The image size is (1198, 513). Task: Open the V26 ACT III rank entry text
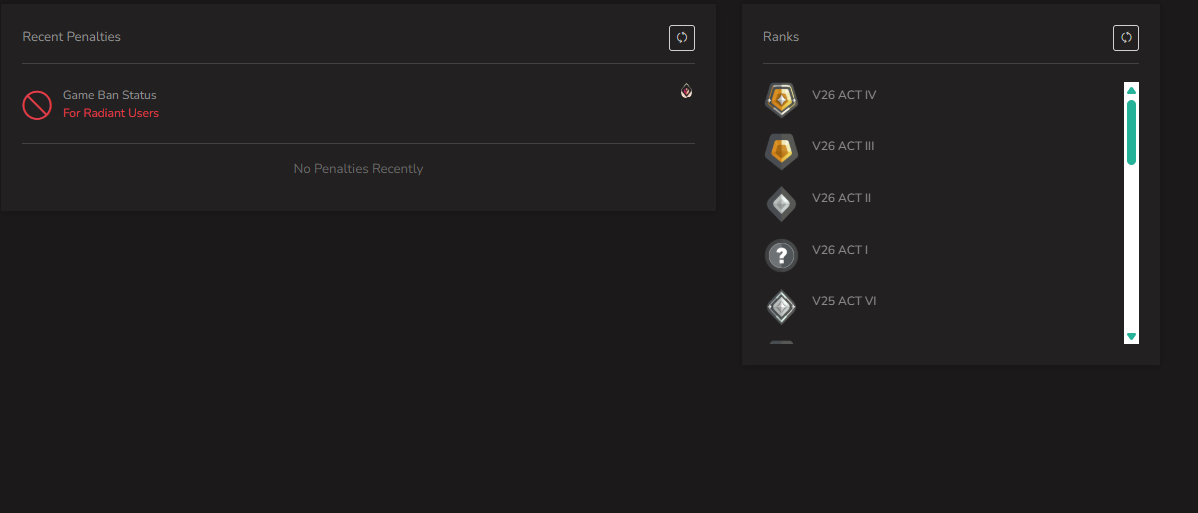click(x=843, y=146)
